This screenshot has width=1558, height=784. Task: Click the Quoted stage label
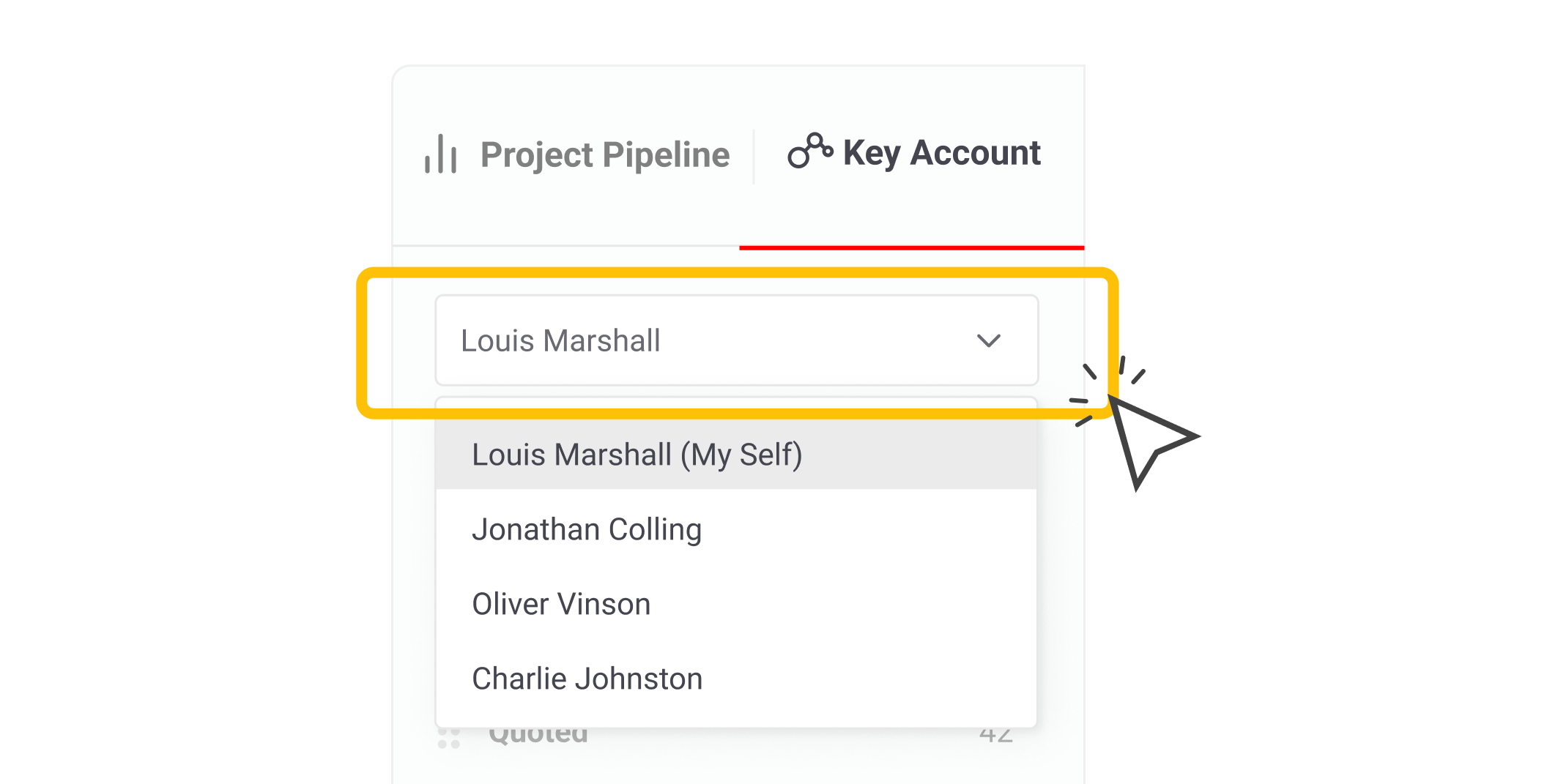[538, 735]
